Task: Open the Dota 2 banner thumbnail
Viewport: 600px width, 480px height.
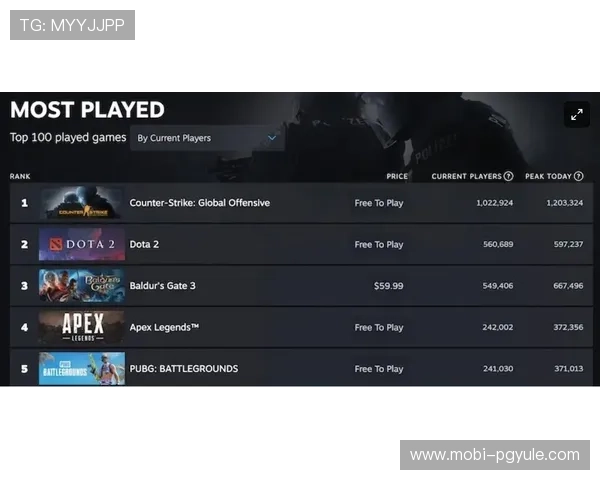Action: click(x=82, y=244)
